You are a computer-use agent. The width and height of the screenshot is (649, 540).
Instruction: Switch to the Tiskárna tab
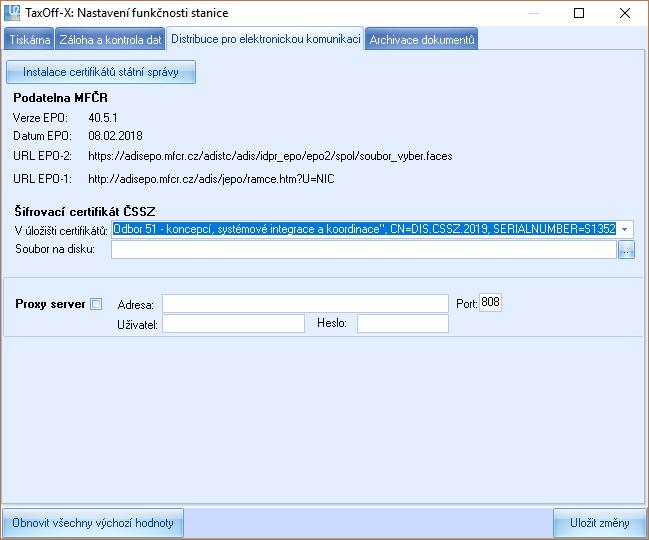coord(29,39)
